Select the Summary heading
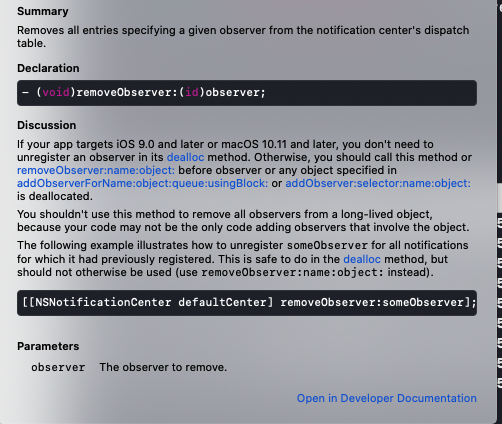Screen dimensions: 502x424 coord(43,11)
